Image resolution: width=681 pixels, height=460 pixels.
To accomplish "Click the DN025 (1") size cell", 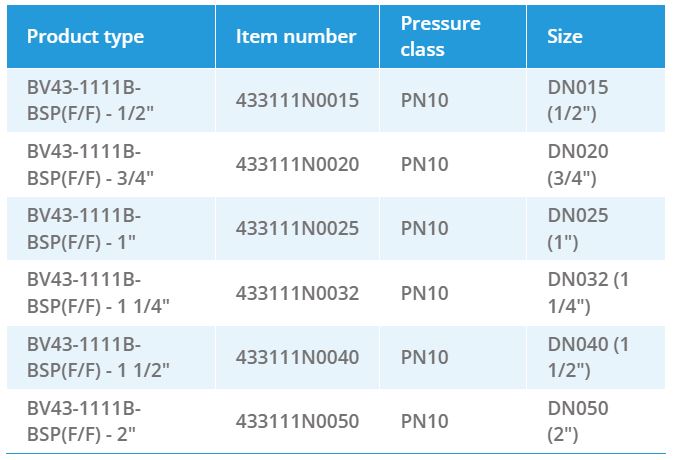I will (577, 228).
